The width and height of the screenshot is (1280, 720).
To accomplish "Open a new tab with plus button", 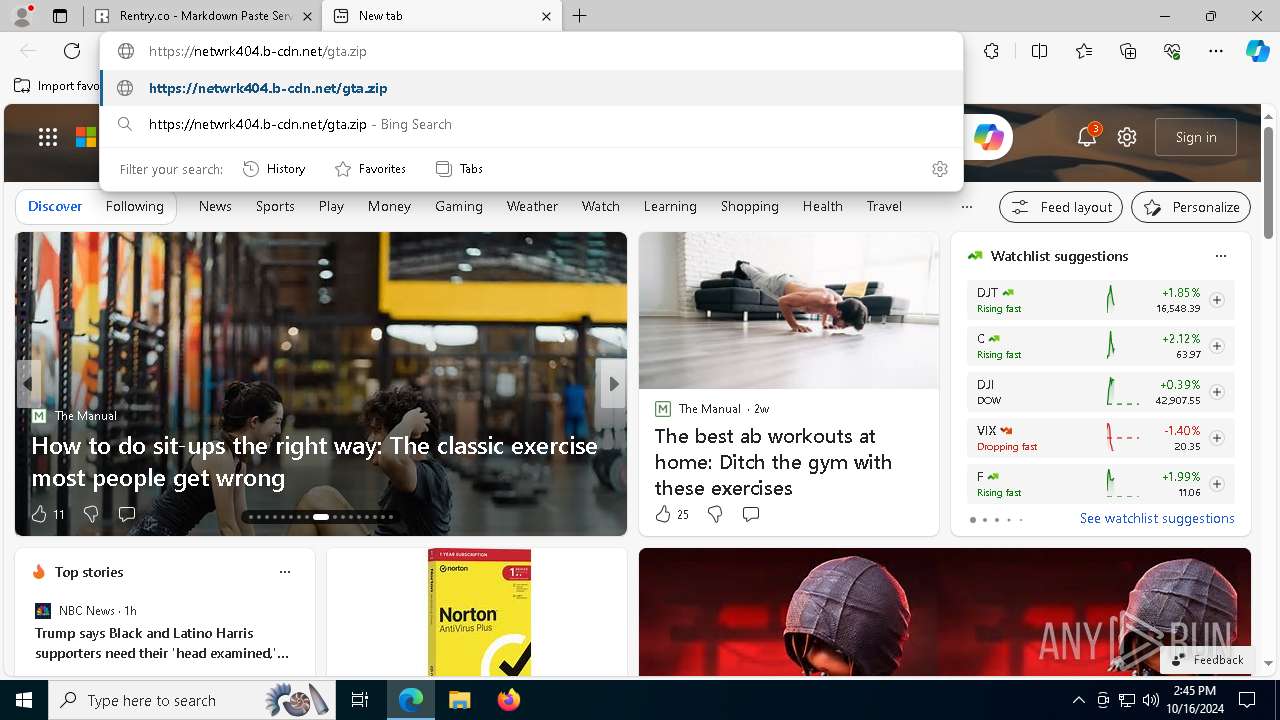I will click(x=580, y=16).
